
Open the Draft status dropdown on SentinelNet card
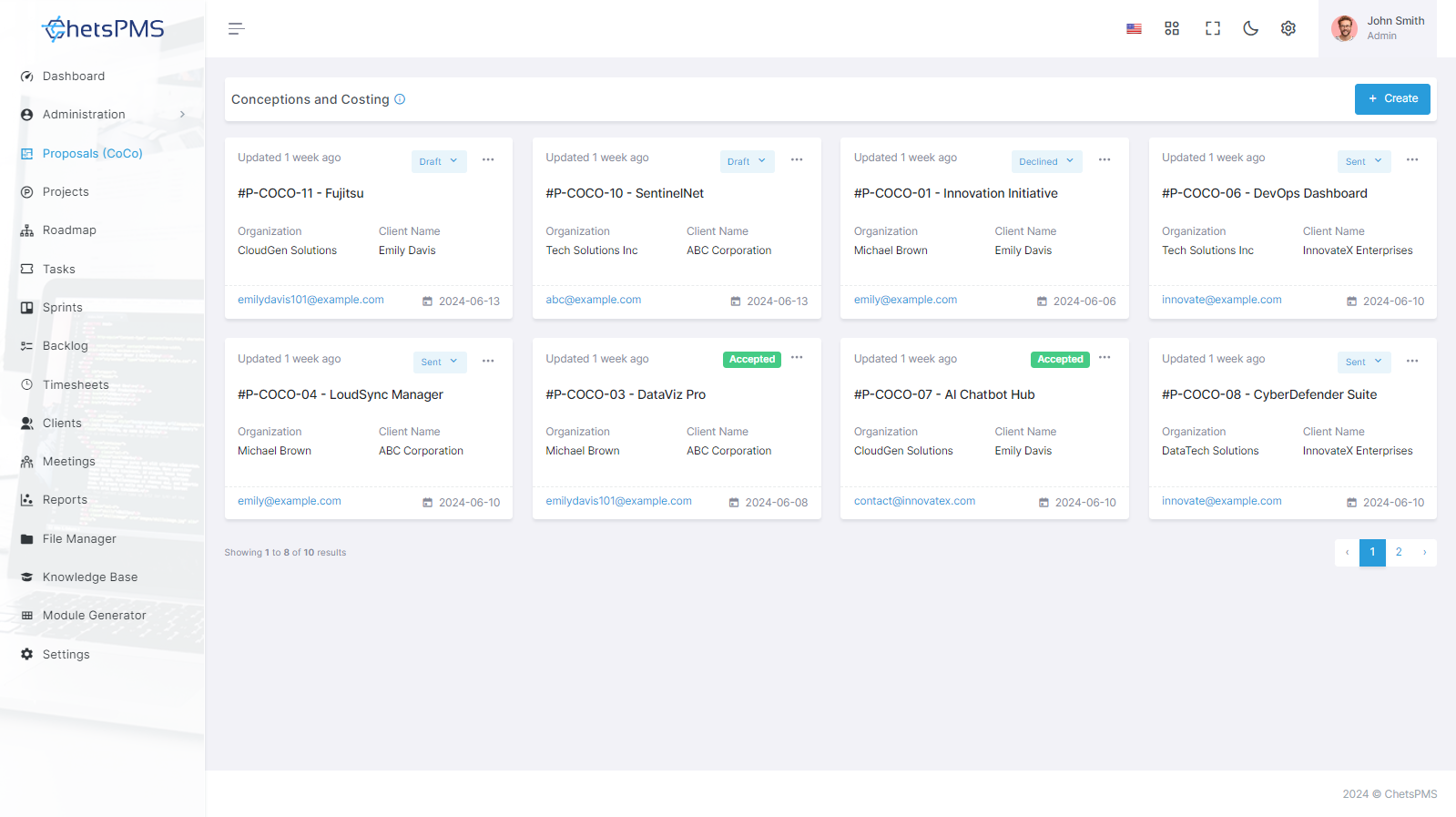click(747, 161)
